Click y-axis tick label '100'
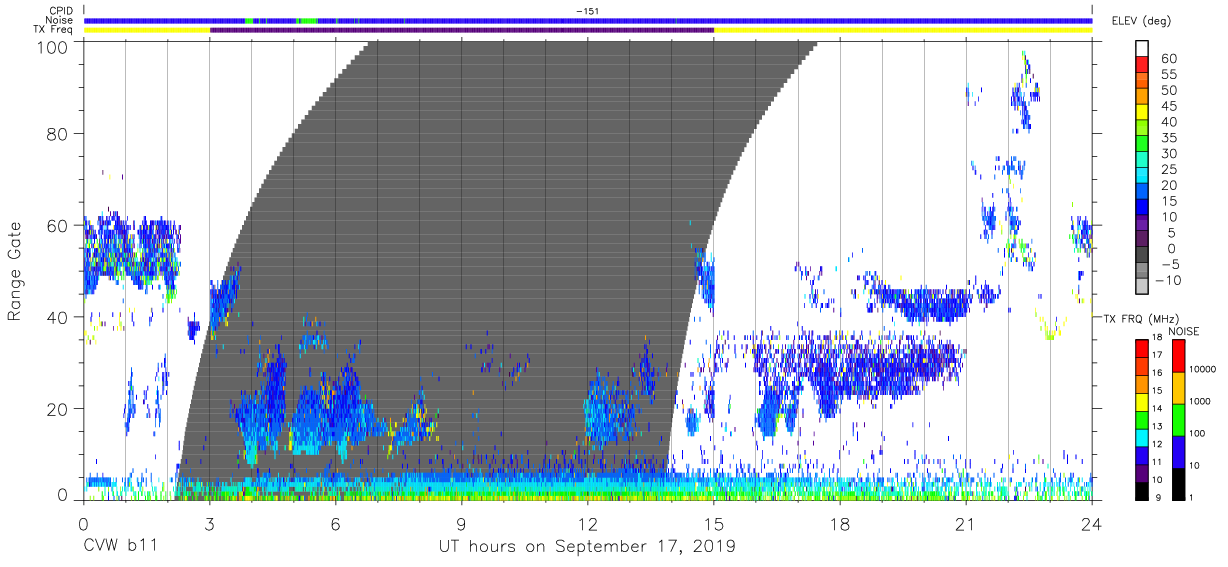1228x567 pixels. pos(53,47)
